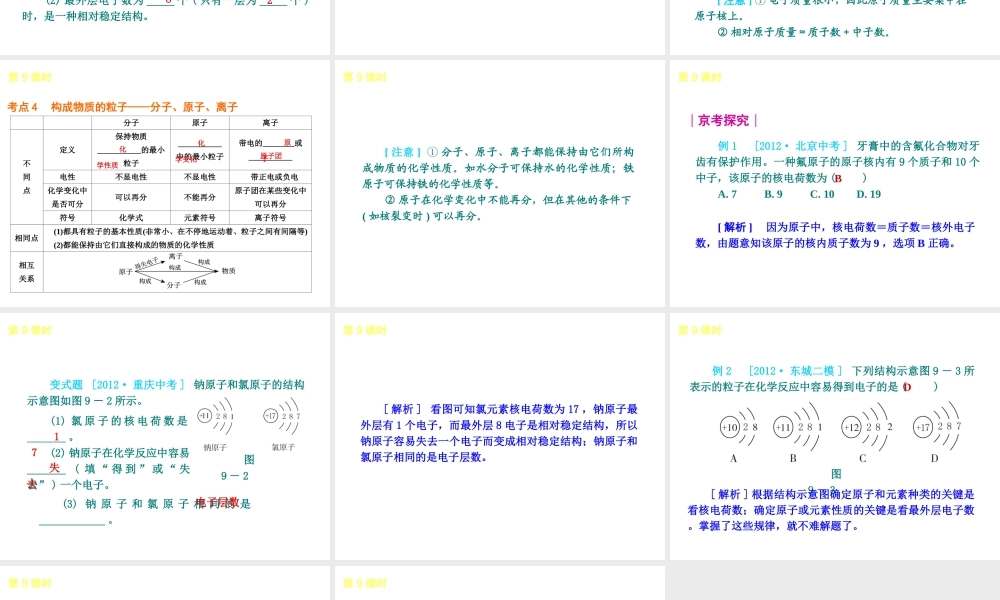This screenshot has height=600, width=1000.
Task: Click answer option D. 19
Action: (869, 194)
